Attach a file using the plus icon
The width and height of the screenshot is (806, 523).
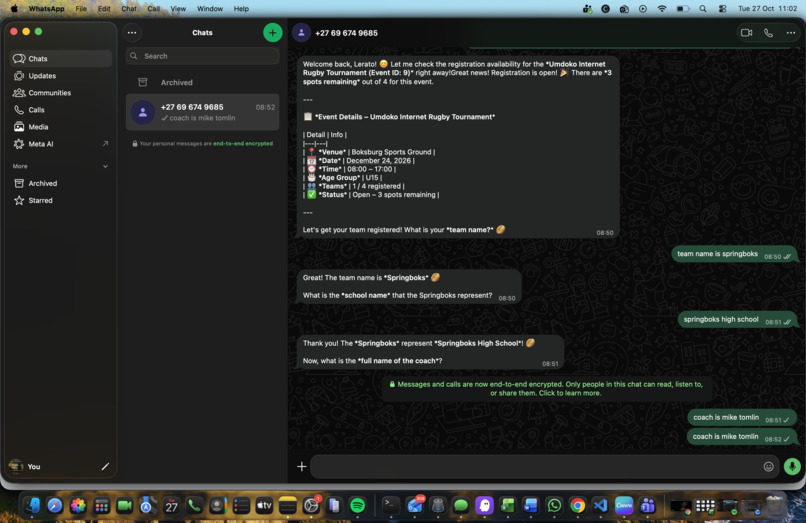pos(302,466)
